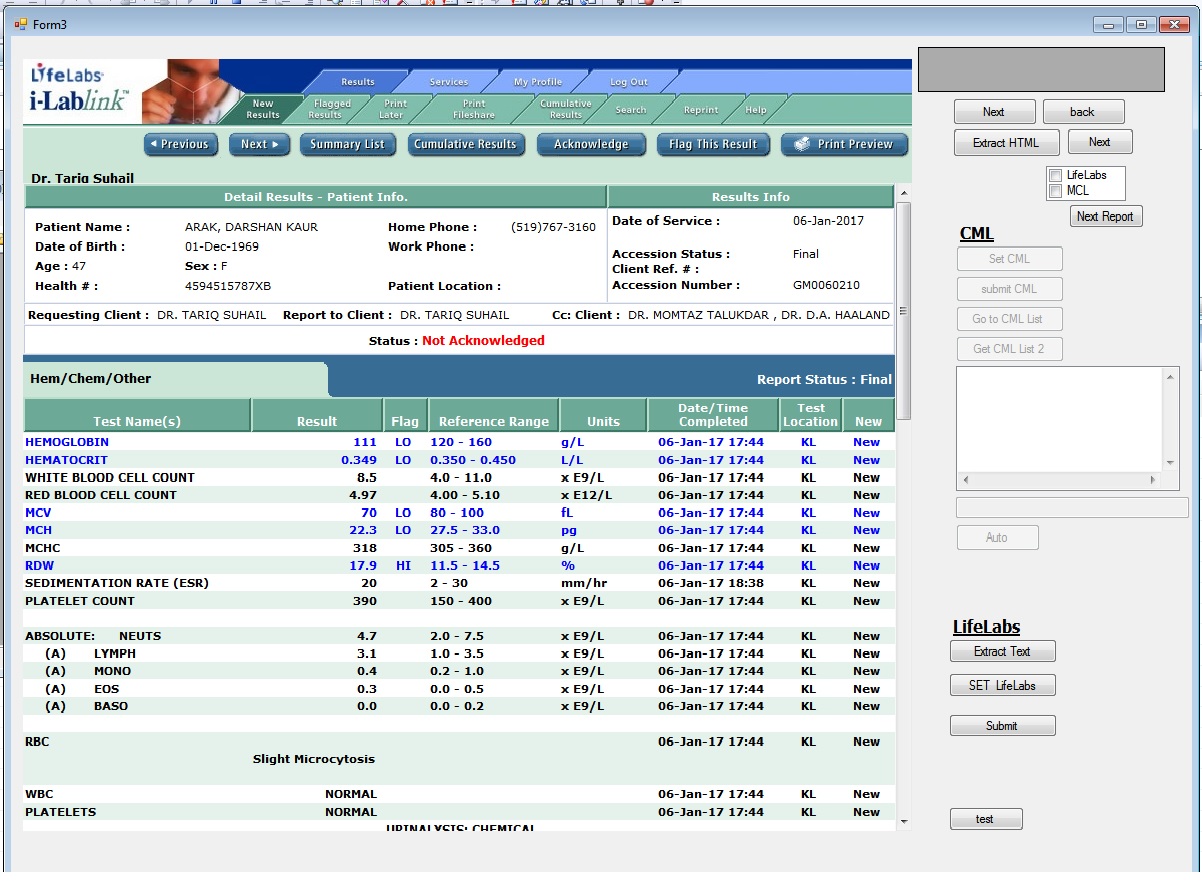Switch to the Services tab
Screen dimensions: 1202x882
pyautogui.click(x=449, y=82)
